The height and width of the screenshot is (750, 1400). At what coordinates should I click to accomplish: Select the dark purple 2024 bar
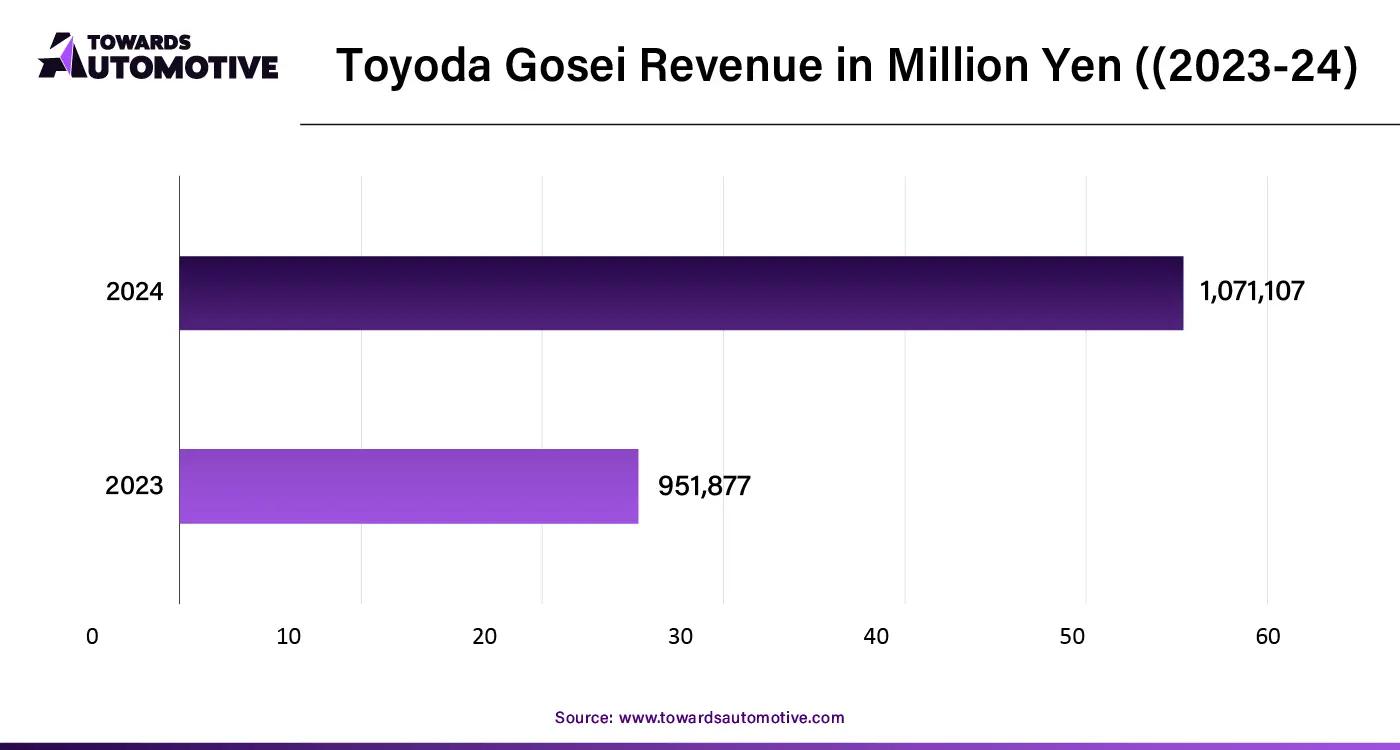[x=681, y=293]
